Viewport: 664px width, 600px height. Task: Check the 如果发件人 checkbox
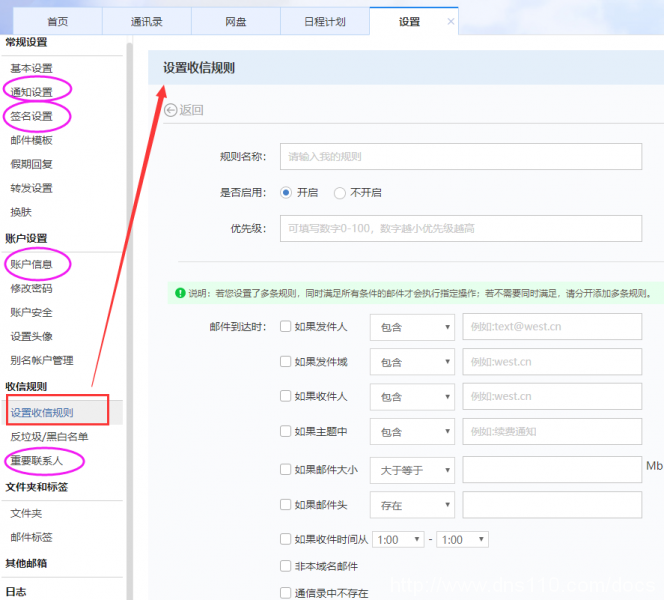285,326
